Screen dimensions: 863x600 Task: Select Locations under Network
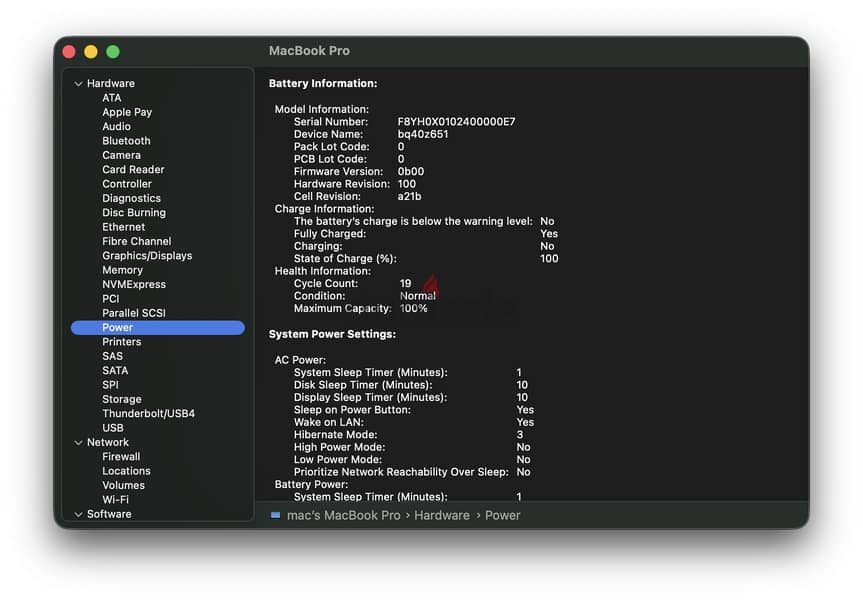click(126, 471)
